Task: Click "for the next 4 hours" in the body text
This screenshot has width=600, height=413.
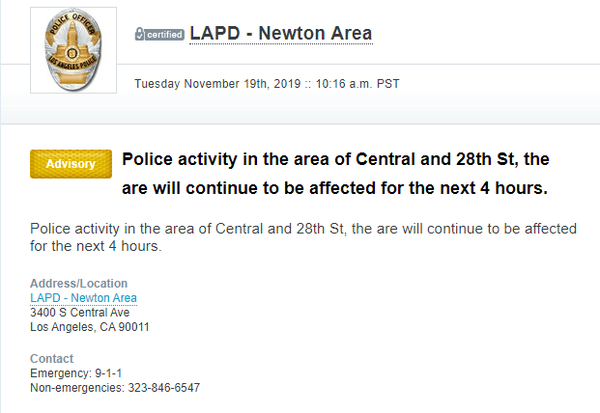Action: [96, 246]
